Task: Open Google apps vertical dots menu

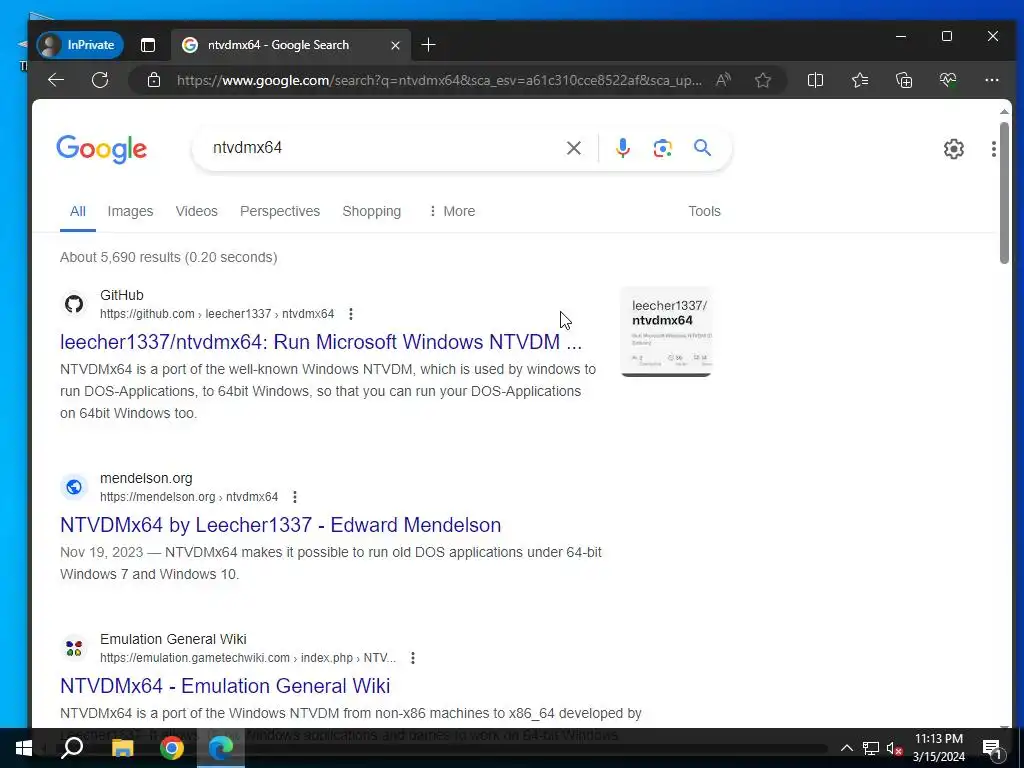Action: point(993,149)
